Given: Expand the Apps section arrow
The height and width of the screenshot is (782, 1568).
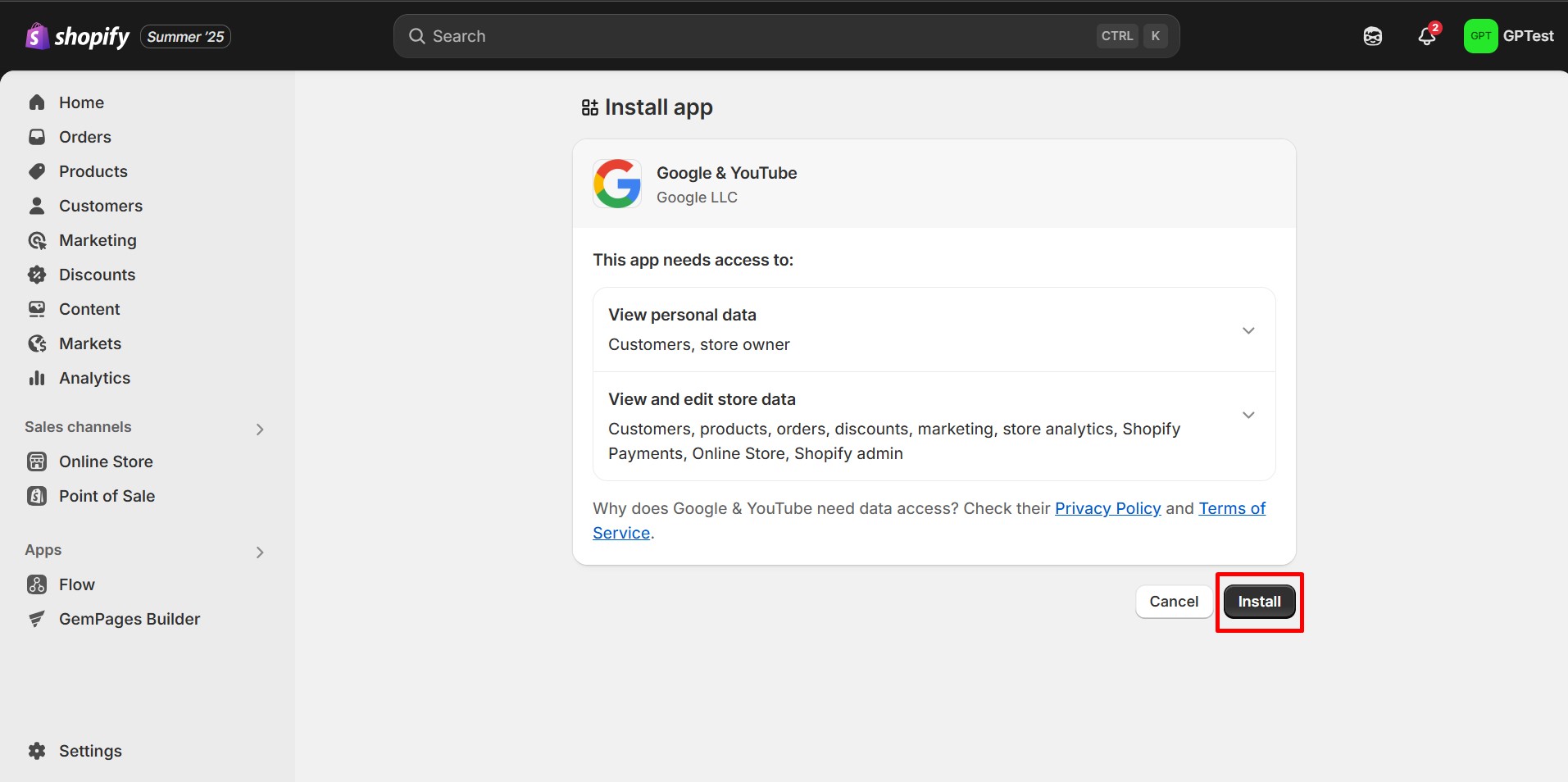Looking at the screenshot, I should 260,552.
